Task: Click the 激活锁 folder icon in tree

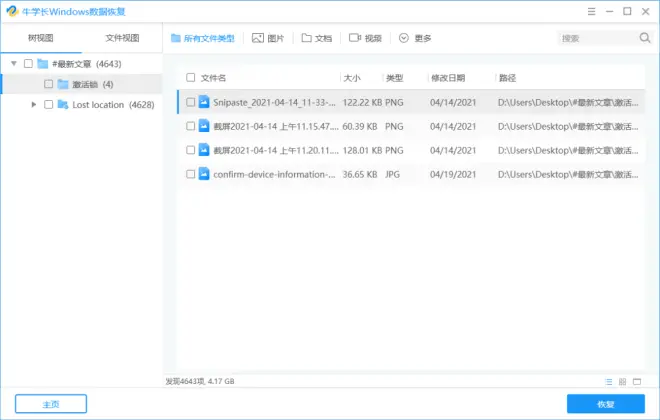Action: (63, 84)
